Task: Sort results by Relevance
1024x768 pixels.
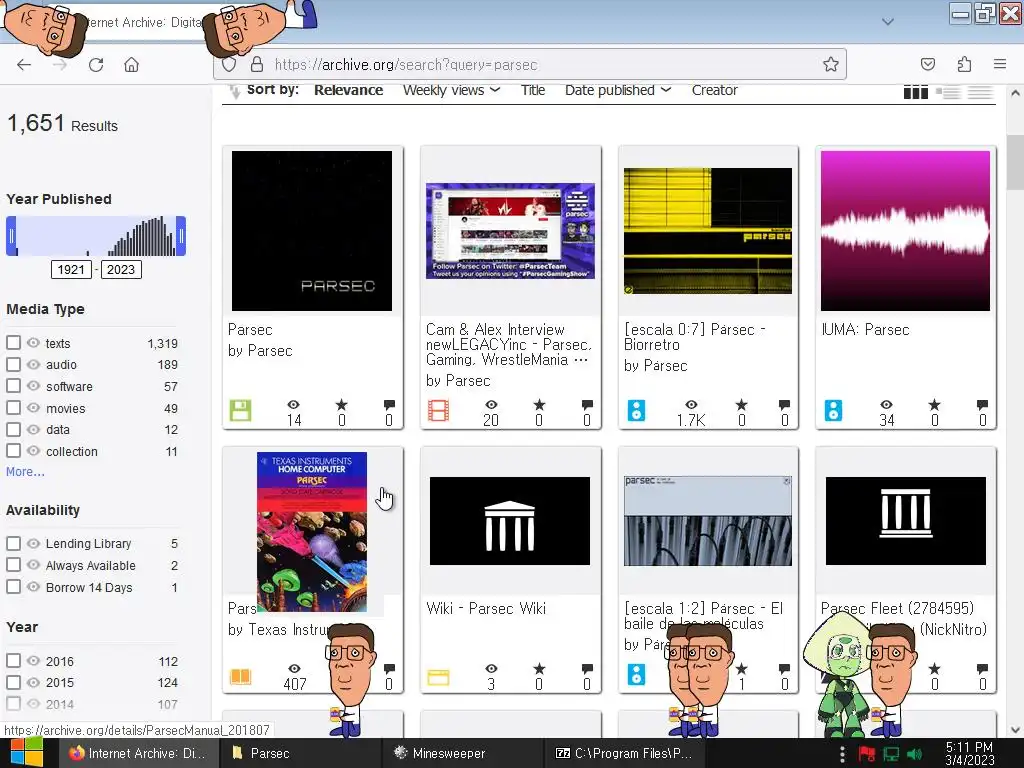Action: [348, 90]
